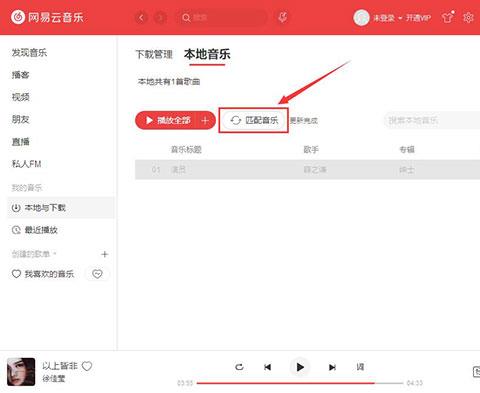Image resolution: width=480 pixels, height=393 pixels.
Task: Open the now-playing album cover thumbnail
Action: coord(21,372)
